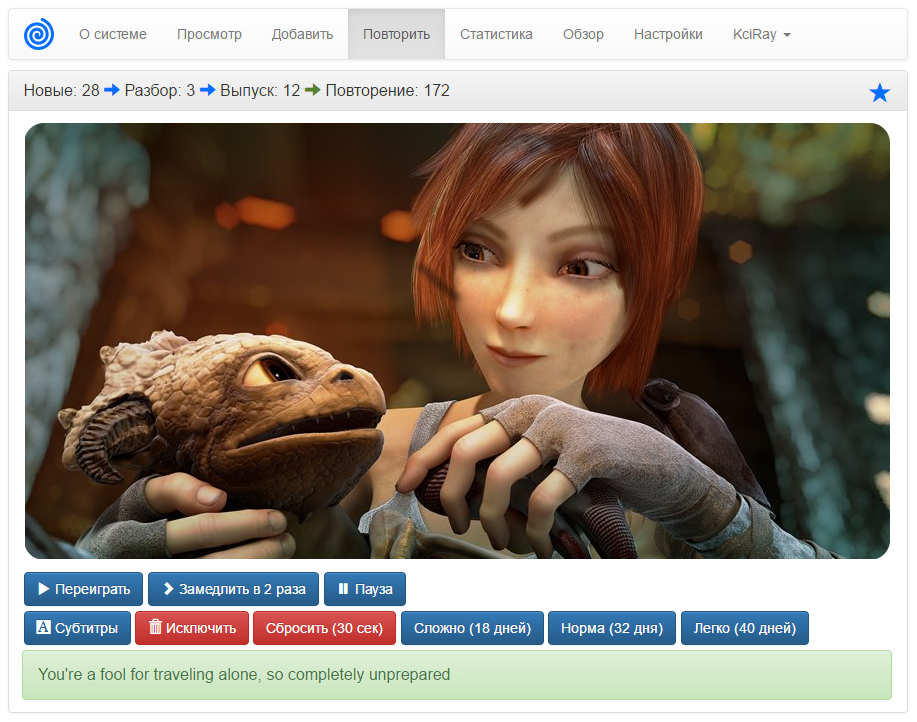The image size is (917, 722).
Task: Select the Повторить tab
Action: click(x=397, y=34)
